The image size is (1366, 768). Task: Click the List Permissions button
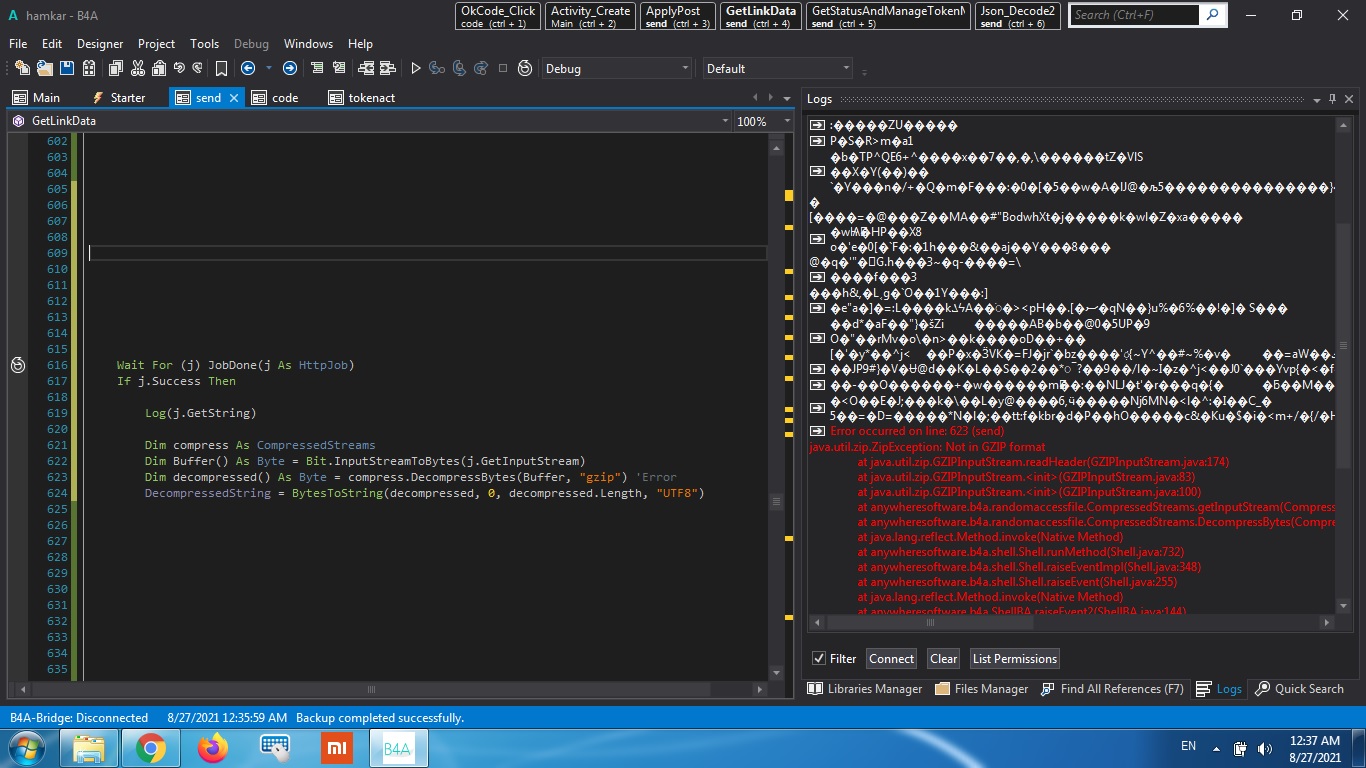[x=1014, y=658]
